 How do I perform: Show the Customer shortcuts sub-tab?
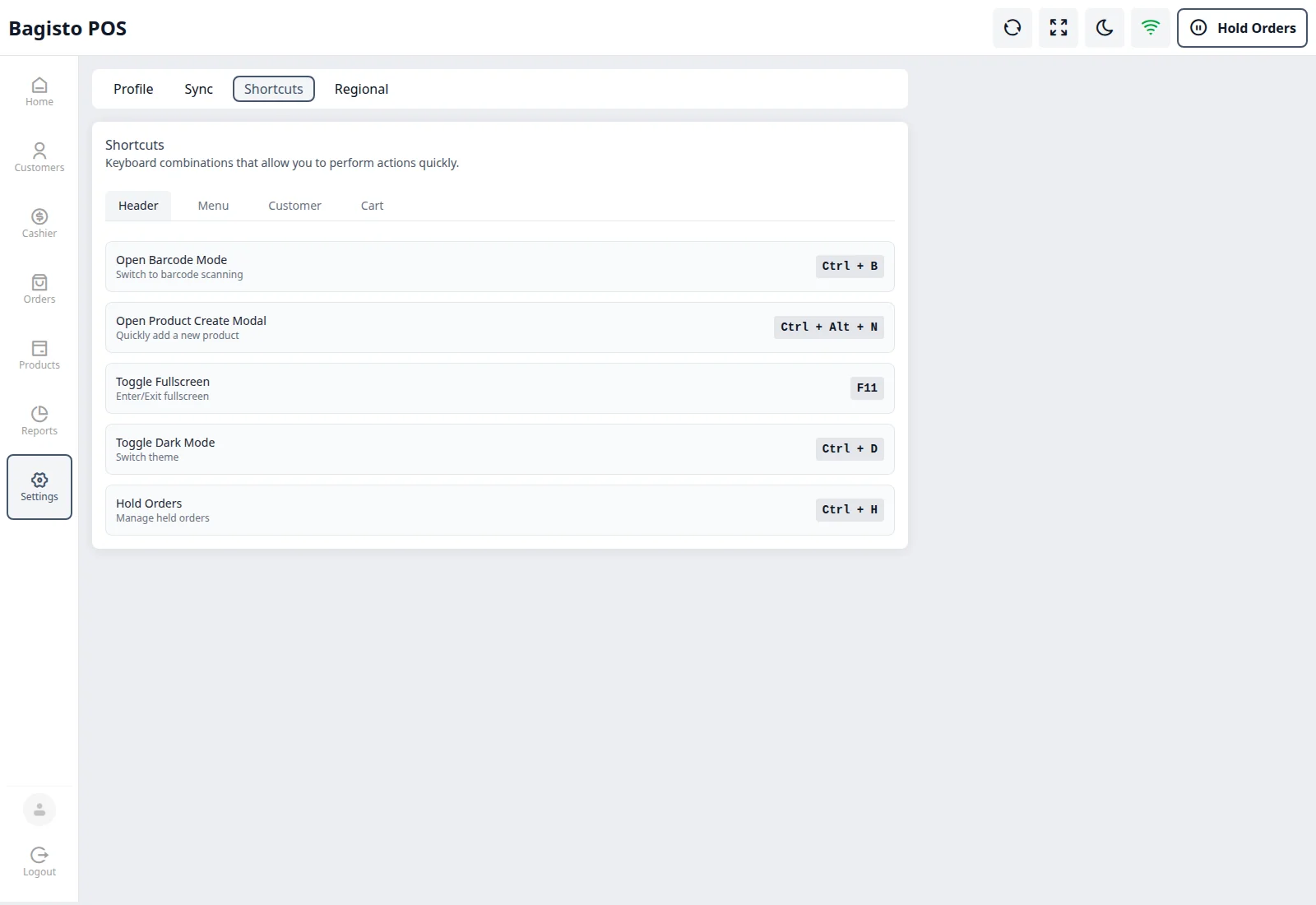click(294, 206)
